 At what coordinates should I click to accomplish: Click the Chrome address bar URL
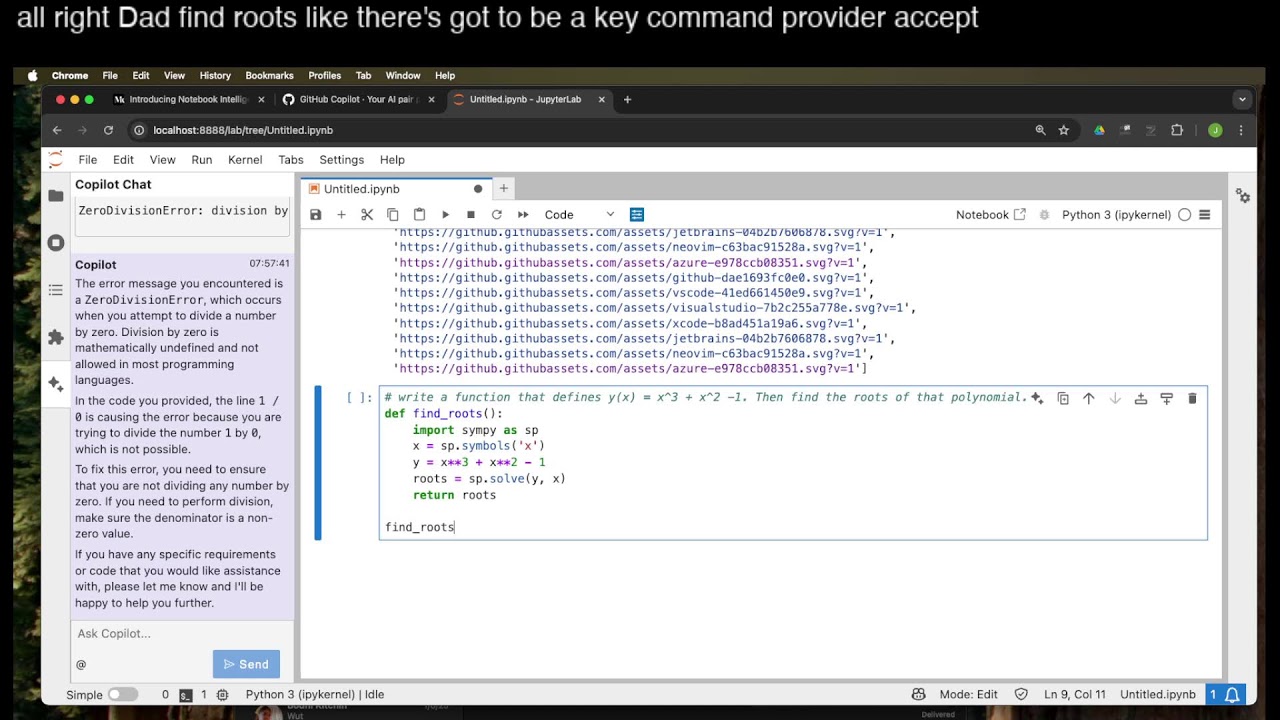pyautogui.click(x=243, y=130)
